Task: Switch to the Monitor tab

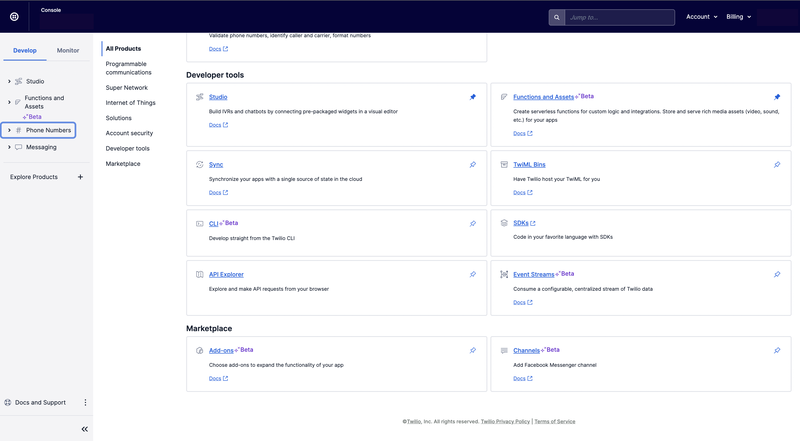Action: (x=68, y=51)
